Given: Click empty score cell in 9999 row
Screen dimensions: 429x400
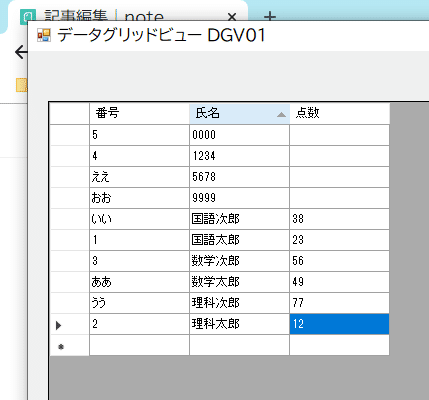Looking at the screenshot, I should (339, 198).
